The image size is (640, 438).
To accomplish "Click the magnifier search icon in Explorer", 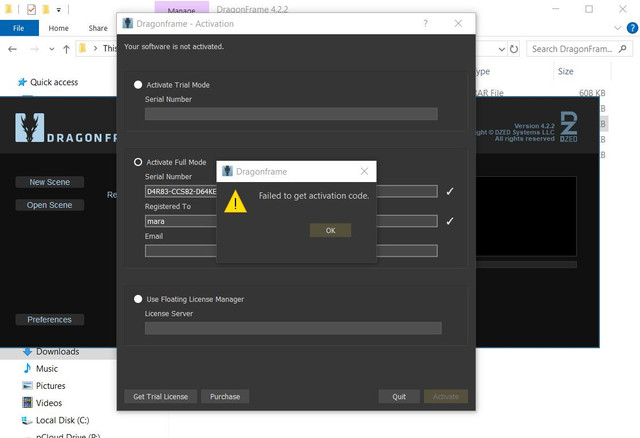I will click(x=622, y=49).
